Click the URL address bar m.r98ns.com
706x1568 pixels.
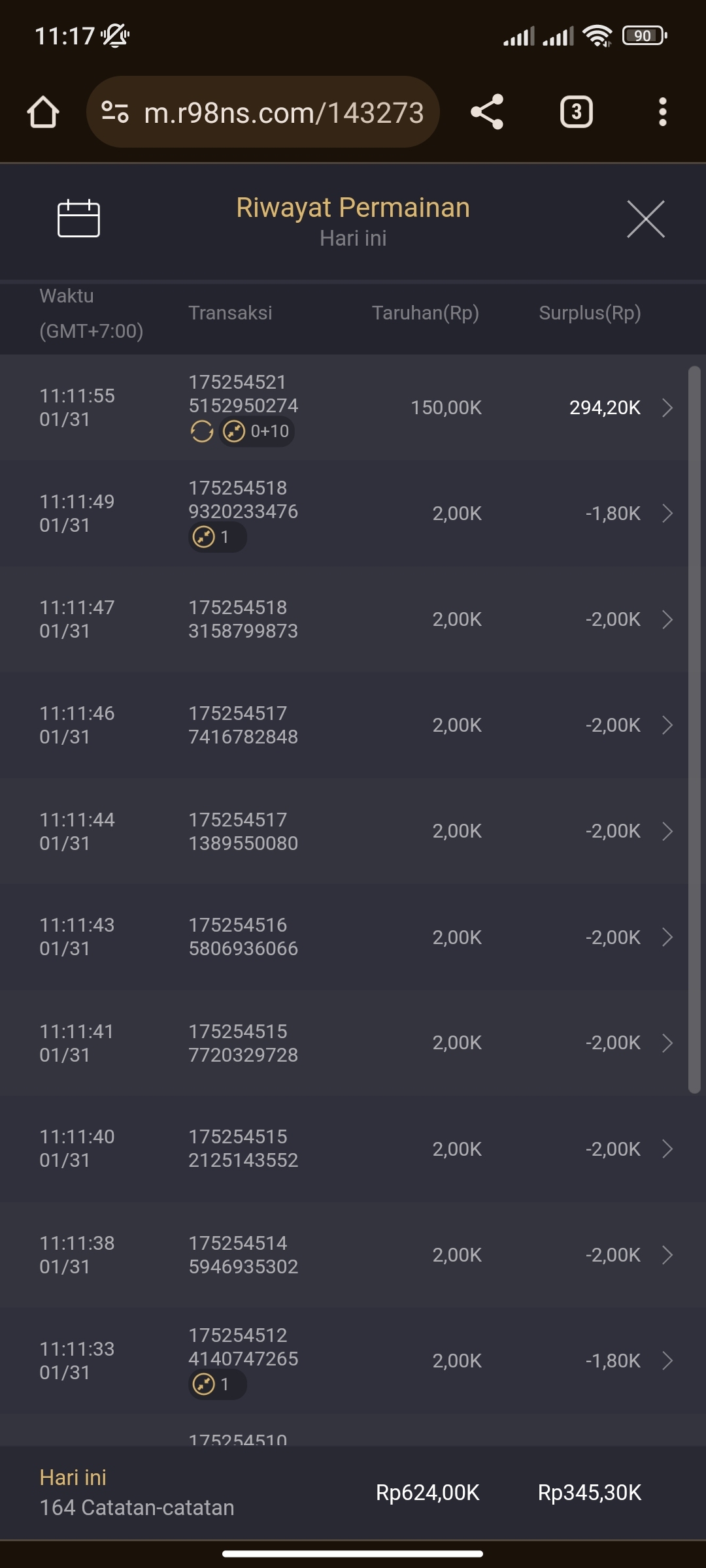point(284,112)
